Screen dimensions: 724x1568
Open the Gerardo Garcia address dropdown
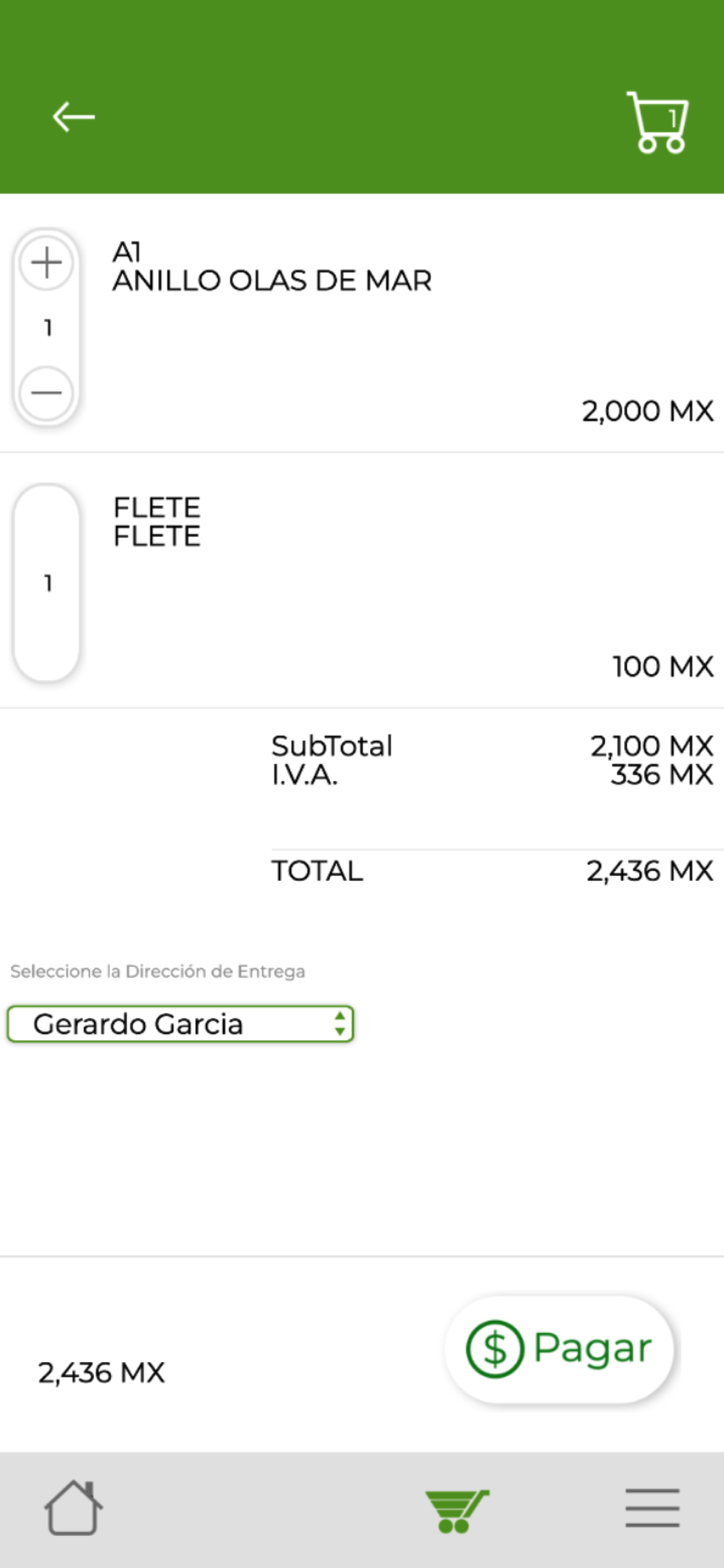(x=180, y=1024)
